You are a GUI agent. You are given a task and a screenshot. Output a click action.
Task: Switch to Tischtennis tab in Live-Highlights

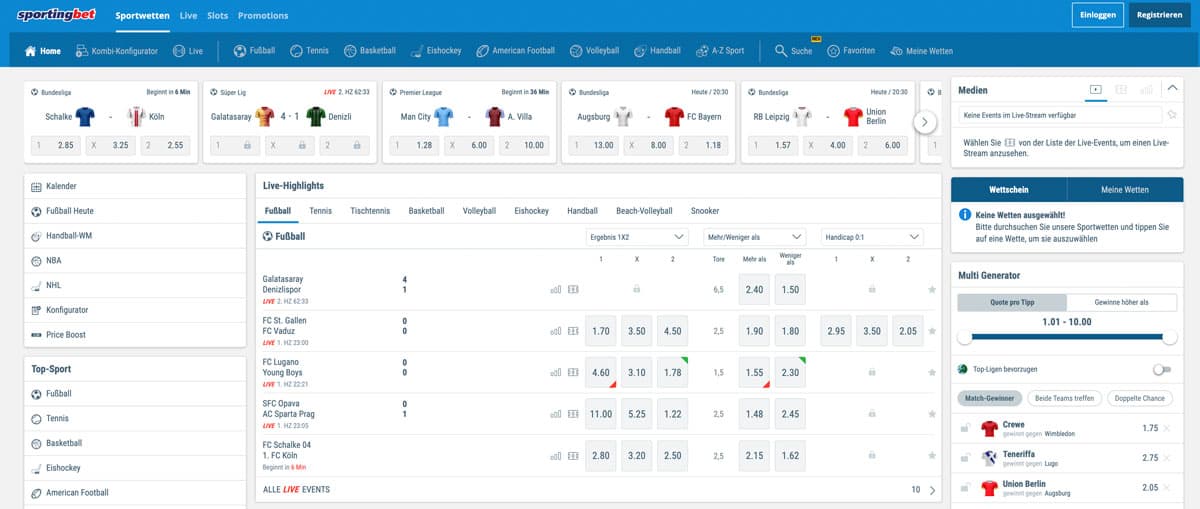click(x=370, y=211)
